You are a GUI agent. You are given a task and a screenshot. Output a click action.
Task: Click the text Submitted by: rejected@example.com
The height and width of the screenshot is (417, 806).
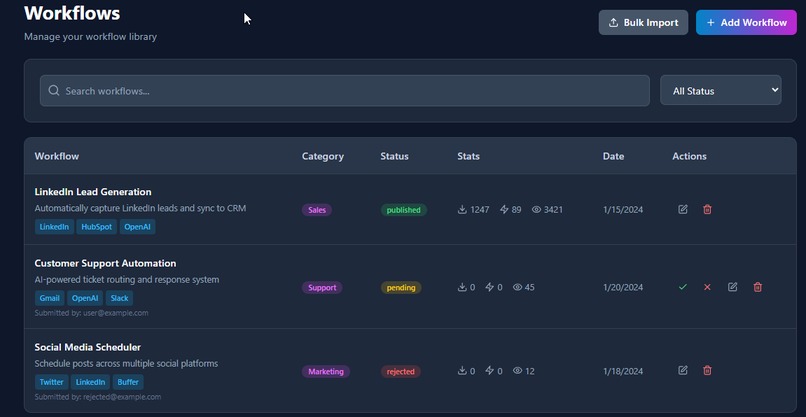point(98,396)
